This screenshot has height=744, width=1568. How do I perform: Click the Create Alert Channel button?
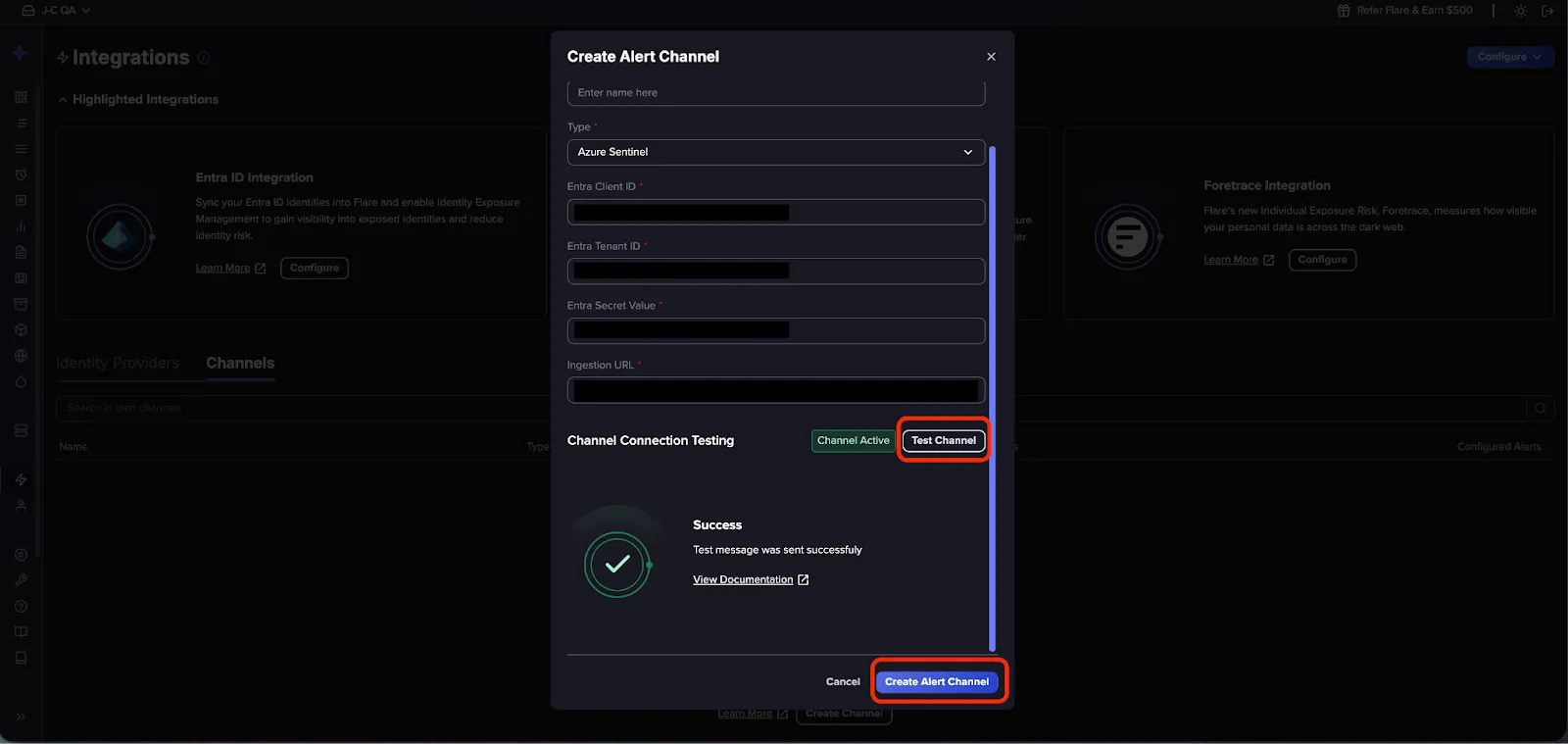coord(937,682)
